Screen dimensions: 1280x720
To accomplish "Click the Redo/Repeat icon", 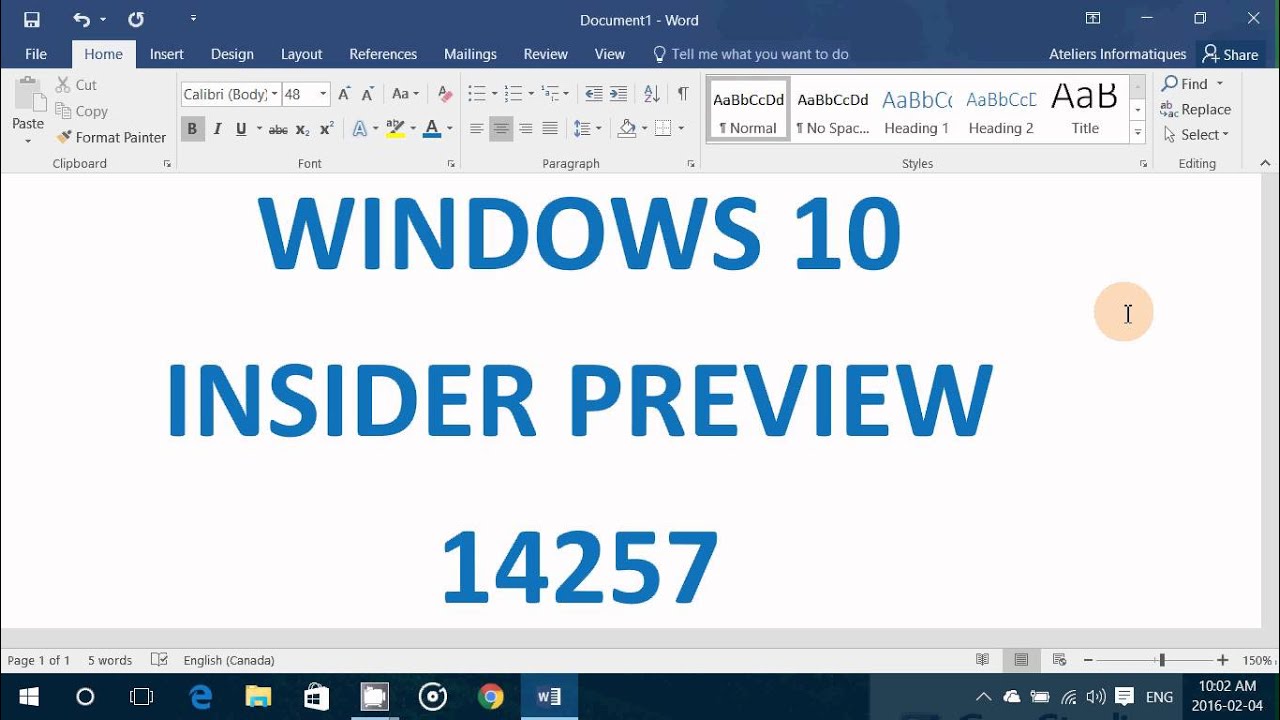I will [136, 19].
